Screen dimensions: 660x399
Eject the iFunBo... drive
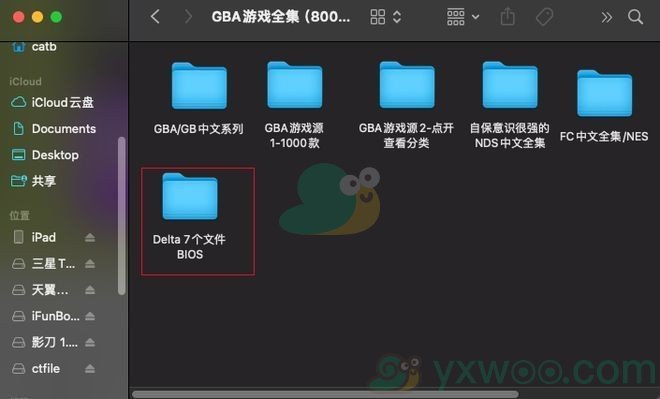pyautogui.click(x=90, y=316)
